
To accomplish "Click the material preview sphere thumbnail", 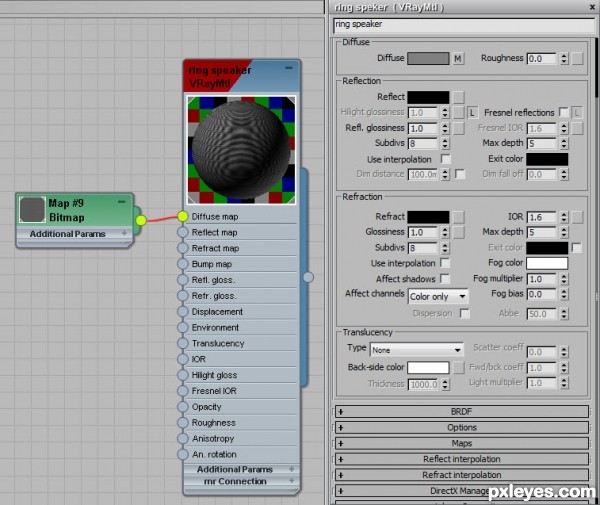I will [241, 150].
